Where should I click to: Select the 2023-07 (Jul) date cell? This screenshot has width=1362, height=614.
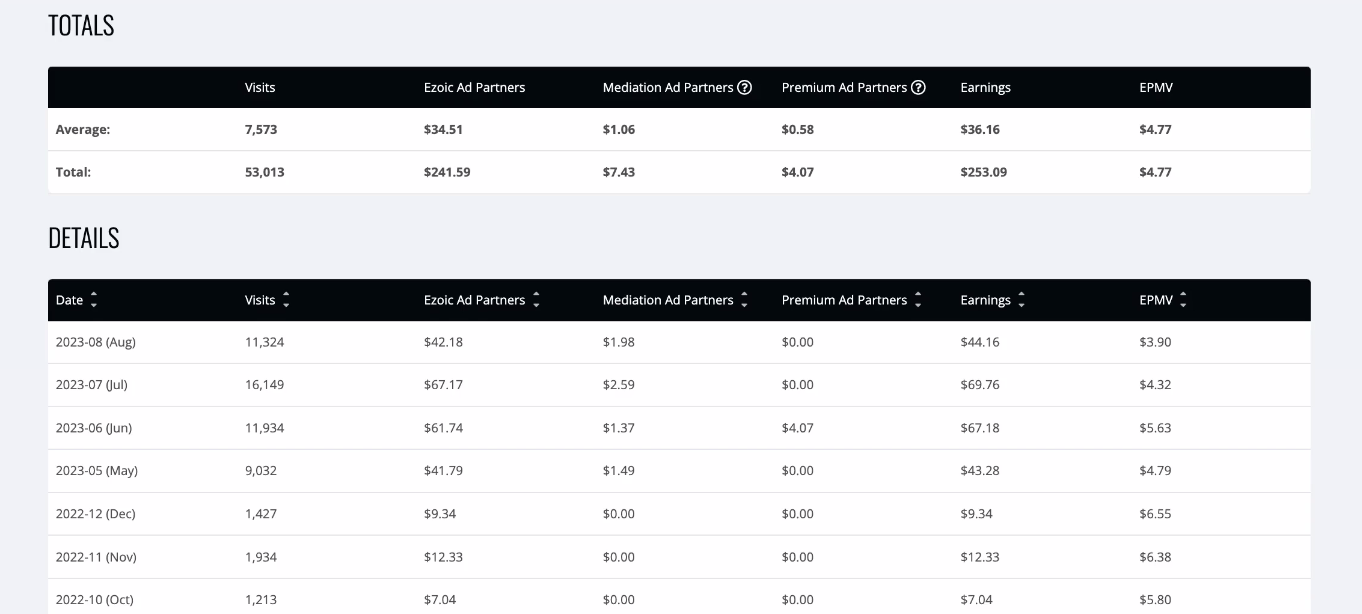(x=91, y=385)
